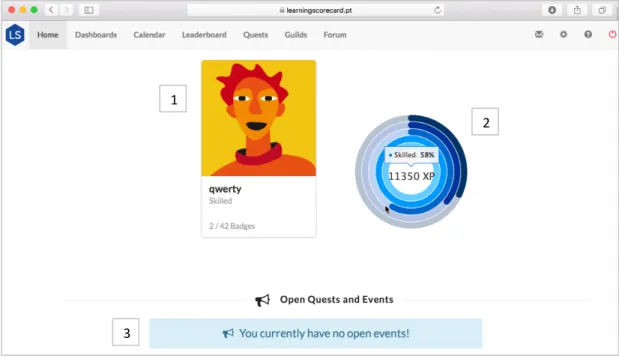
Task: Click the Open Quests and Events heading
Action: click(x=336, y=300)
